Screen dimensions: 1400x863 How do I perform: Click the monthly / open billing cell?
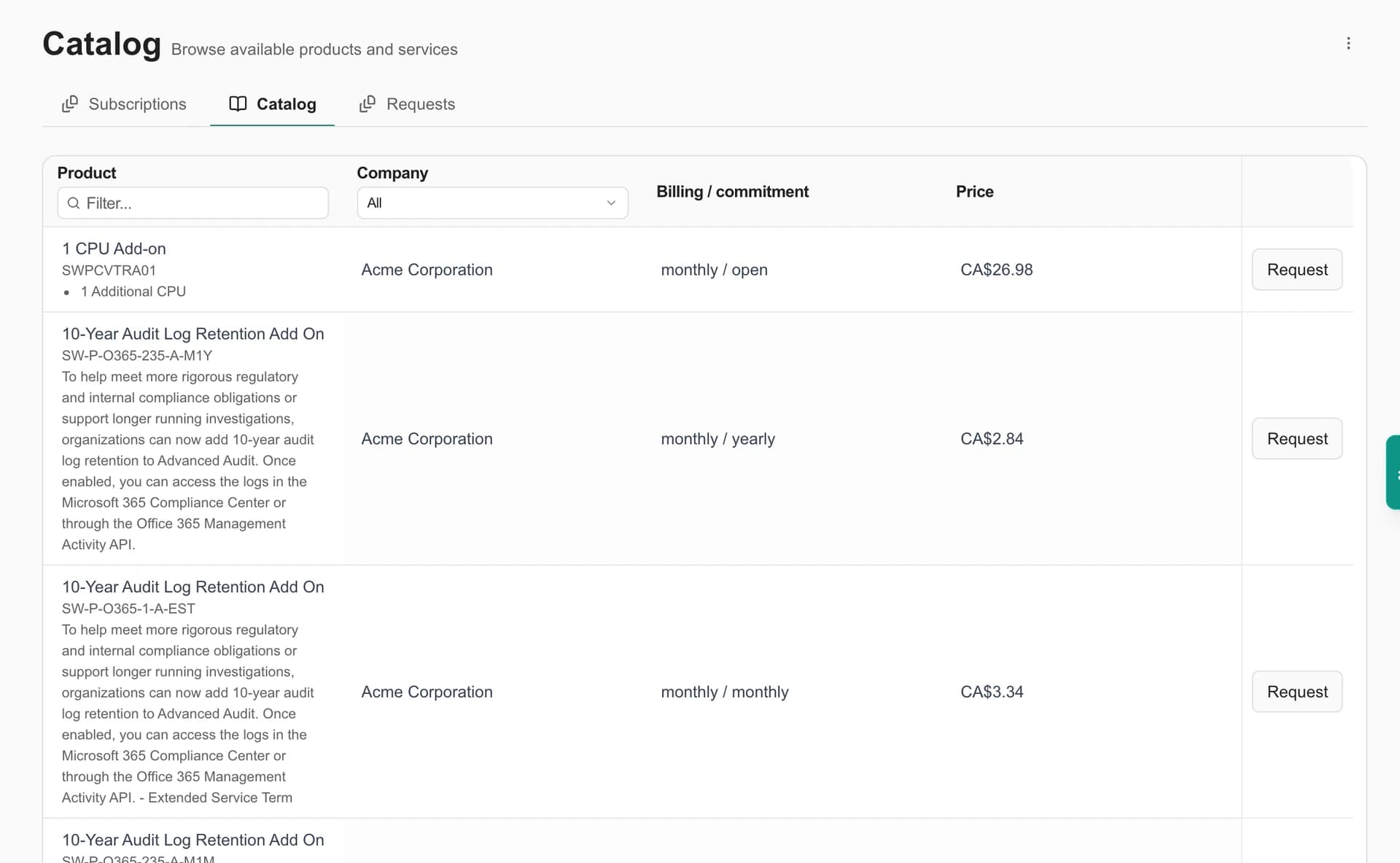[x=714, y=270]
